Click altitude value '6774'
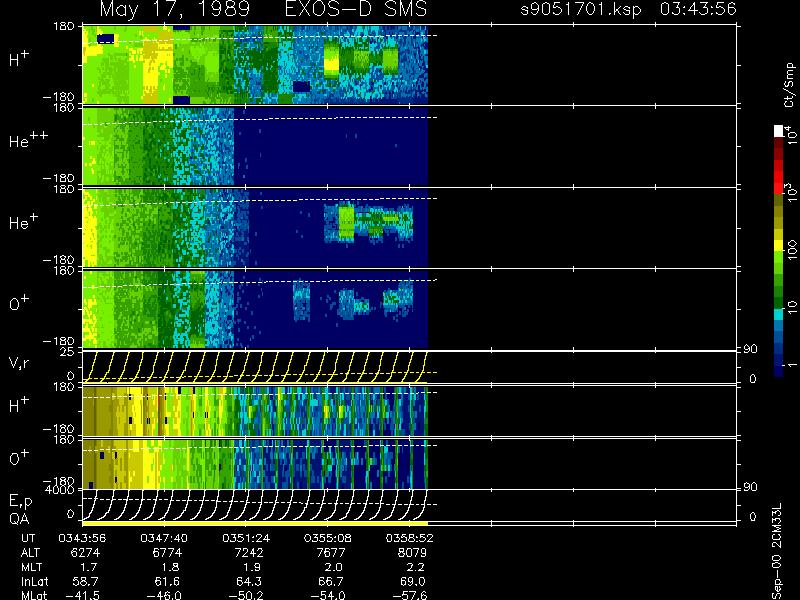The image size is (800, 600). [167, 553]
